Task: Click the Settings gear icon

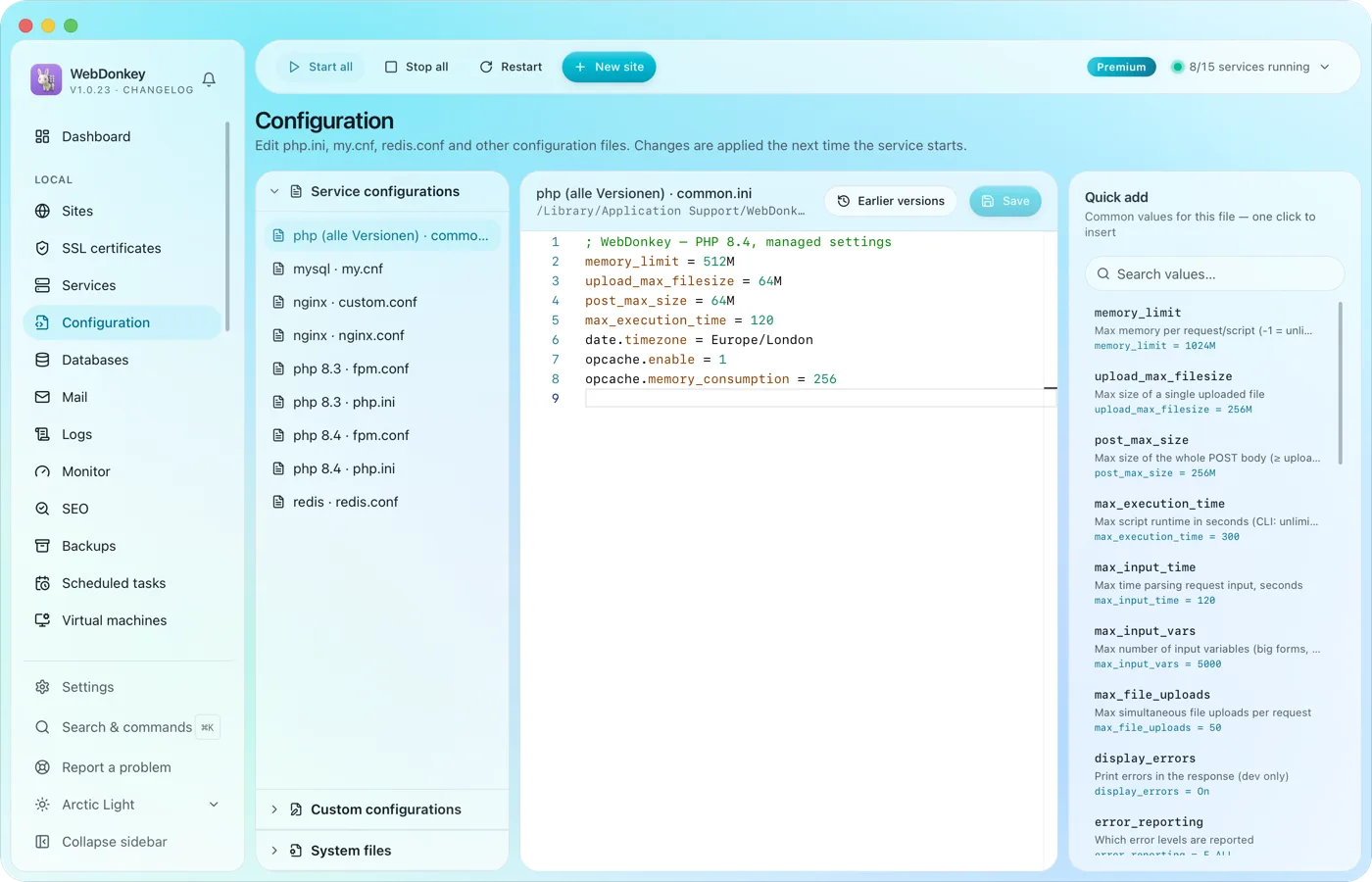Action: coord(42,687)
